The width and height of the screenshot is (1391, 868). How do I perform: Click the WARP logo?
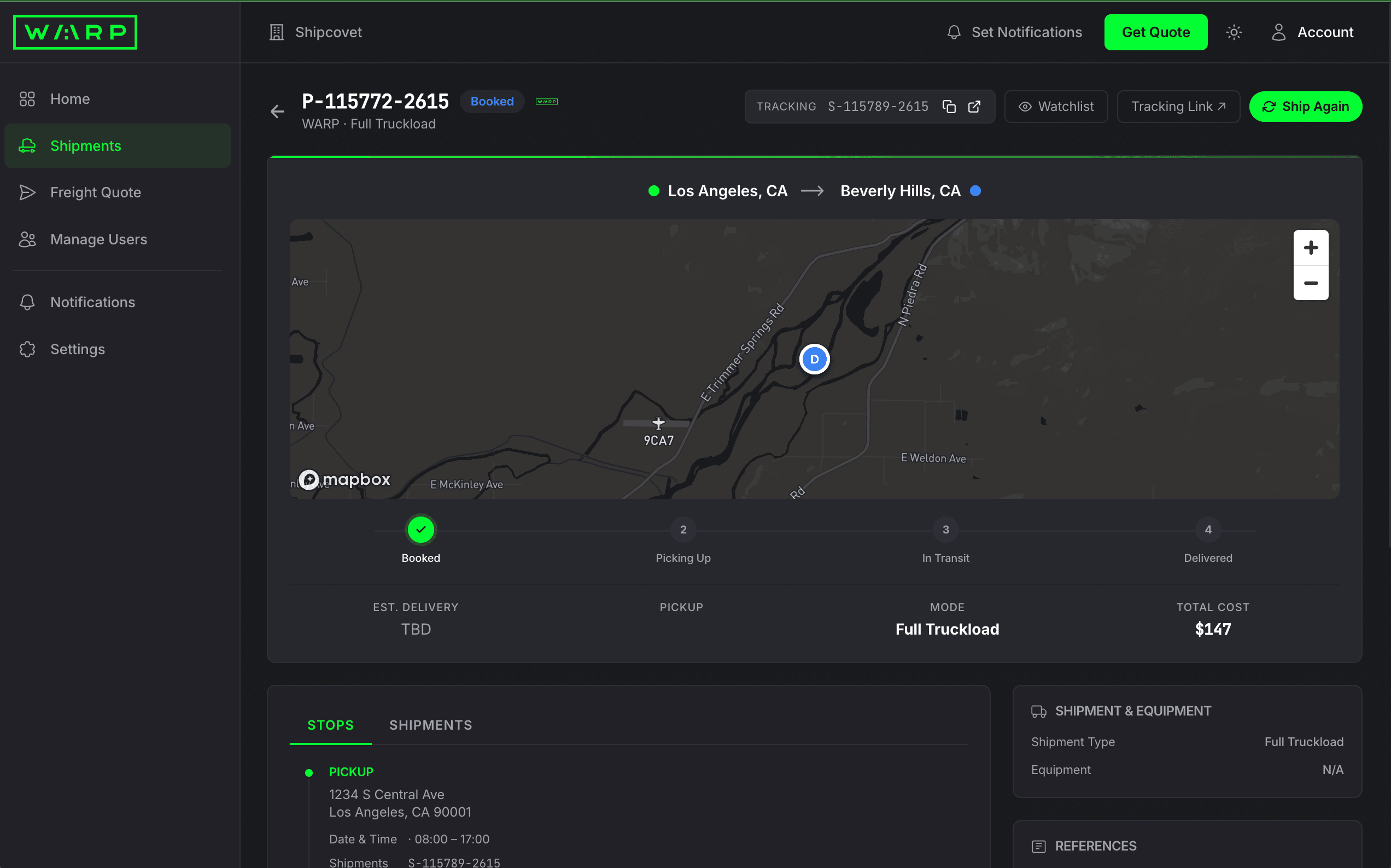point(74,32)
